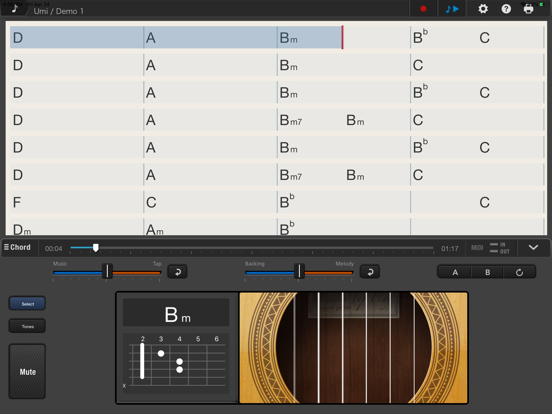Reset the Backing/Melody balance slider
The image size is (552, 414).
(370, 272)
